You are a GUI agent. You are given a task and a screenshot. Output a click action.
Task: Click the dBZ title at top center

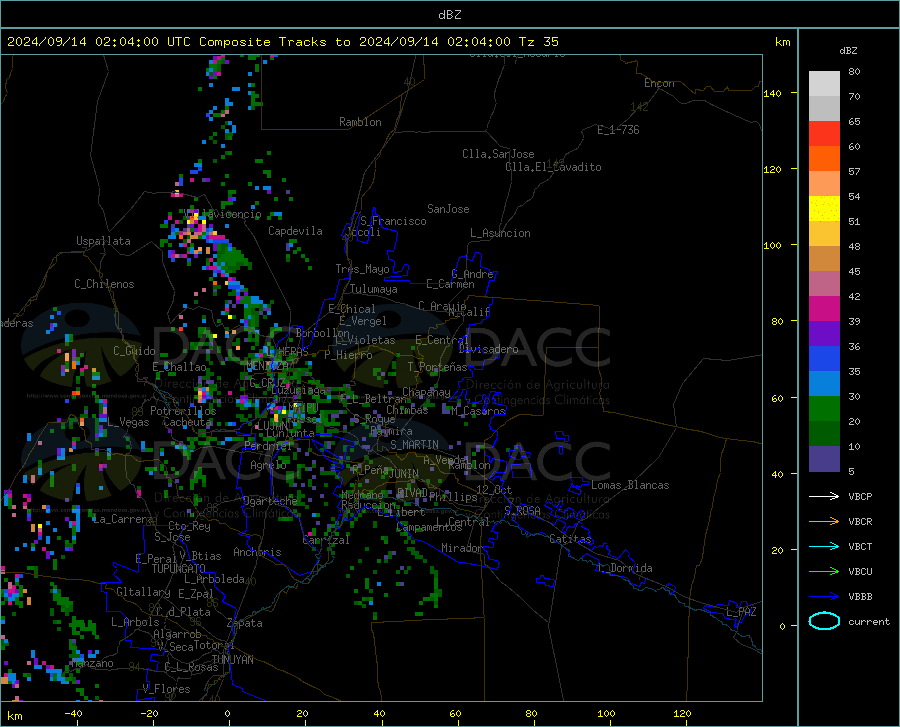click(449, 15)
